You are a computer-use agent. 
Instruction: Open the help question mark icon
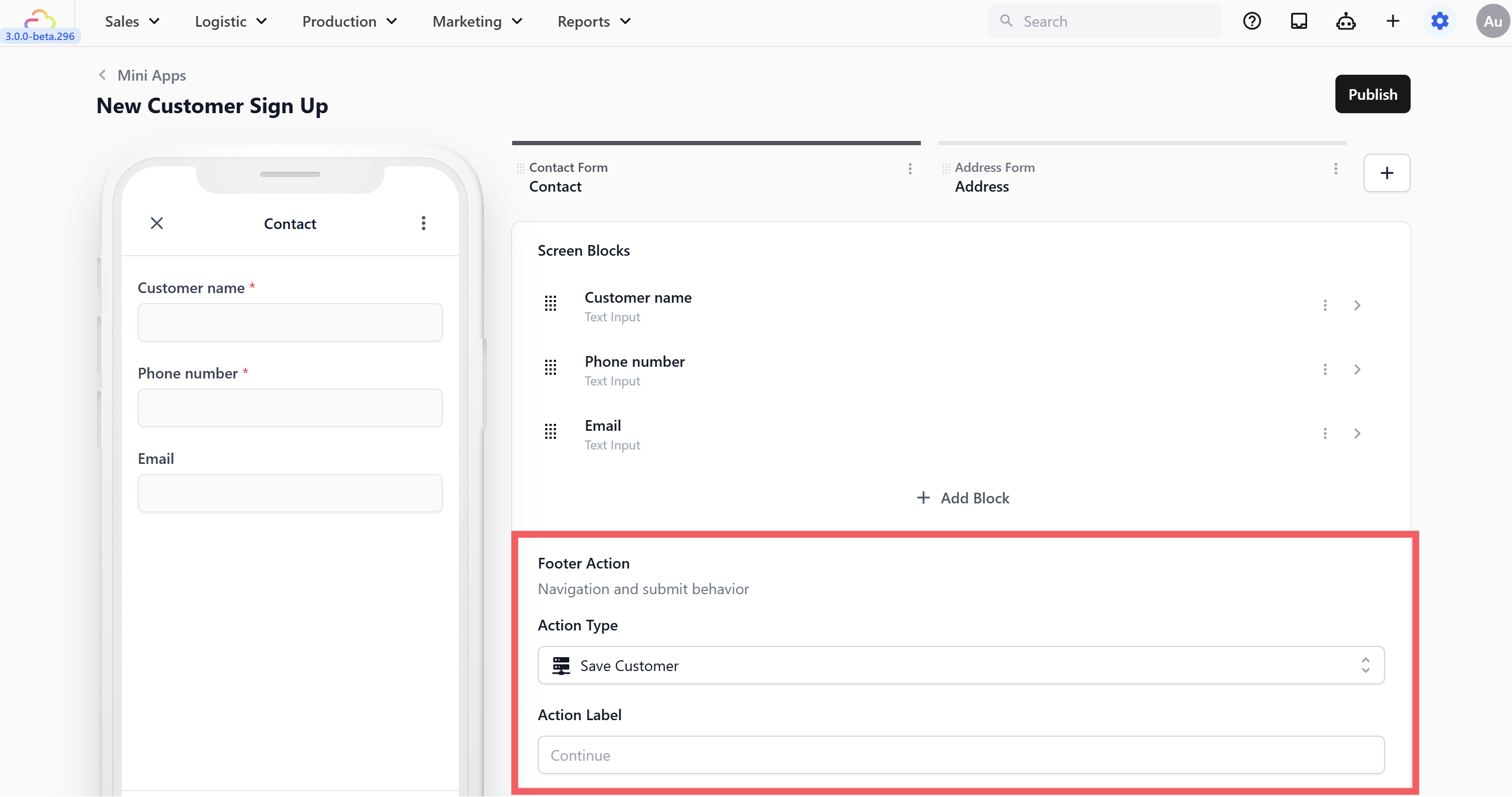pos(1252,21)
